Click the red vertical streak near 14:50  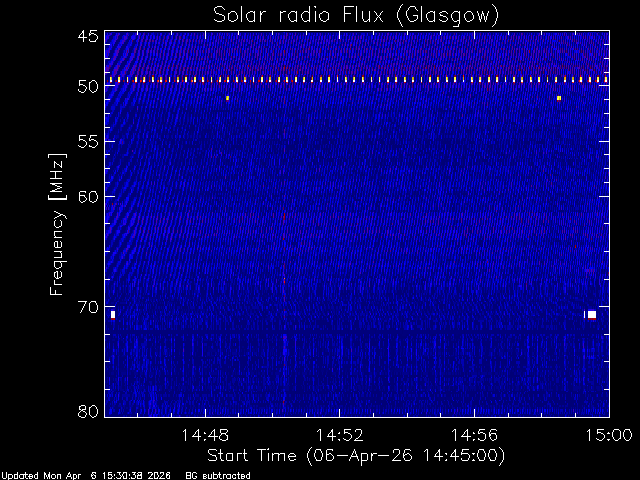[x=284, y=265]
